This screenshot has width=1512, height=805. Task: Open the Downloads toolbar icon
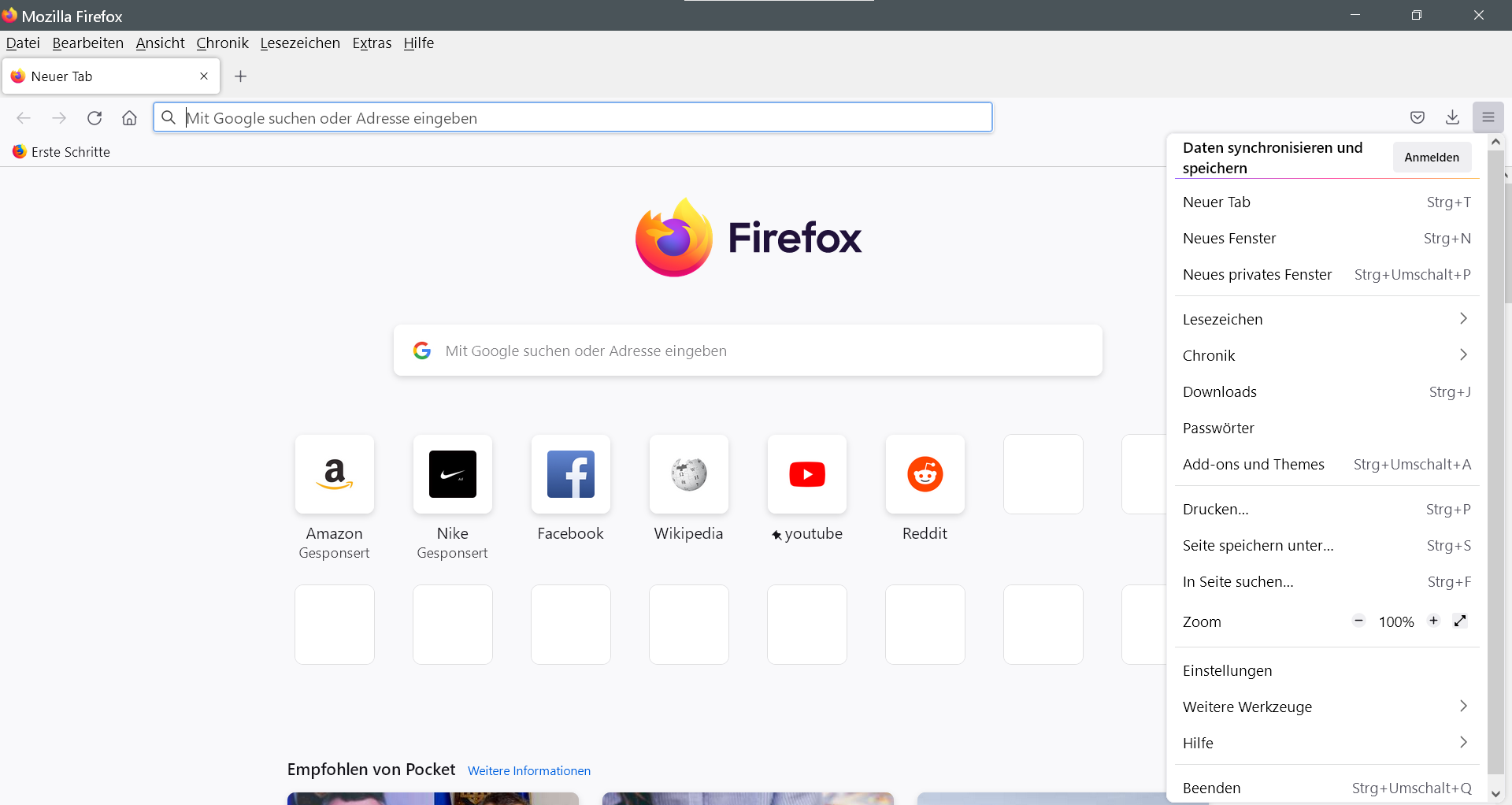coord(1453,118)
